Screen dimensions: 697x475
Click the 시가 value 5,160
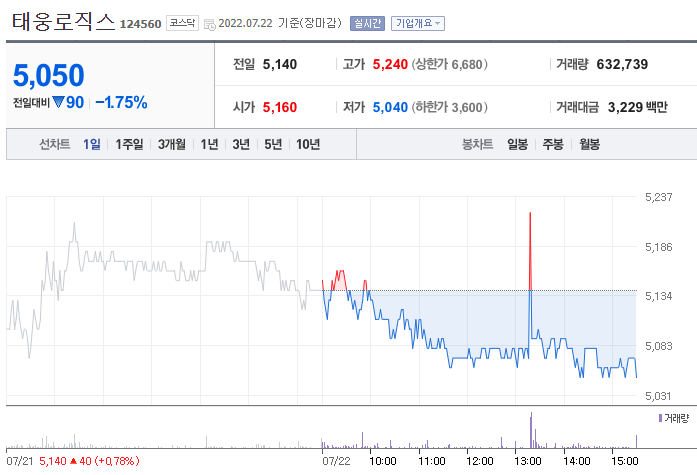(280, 107)
